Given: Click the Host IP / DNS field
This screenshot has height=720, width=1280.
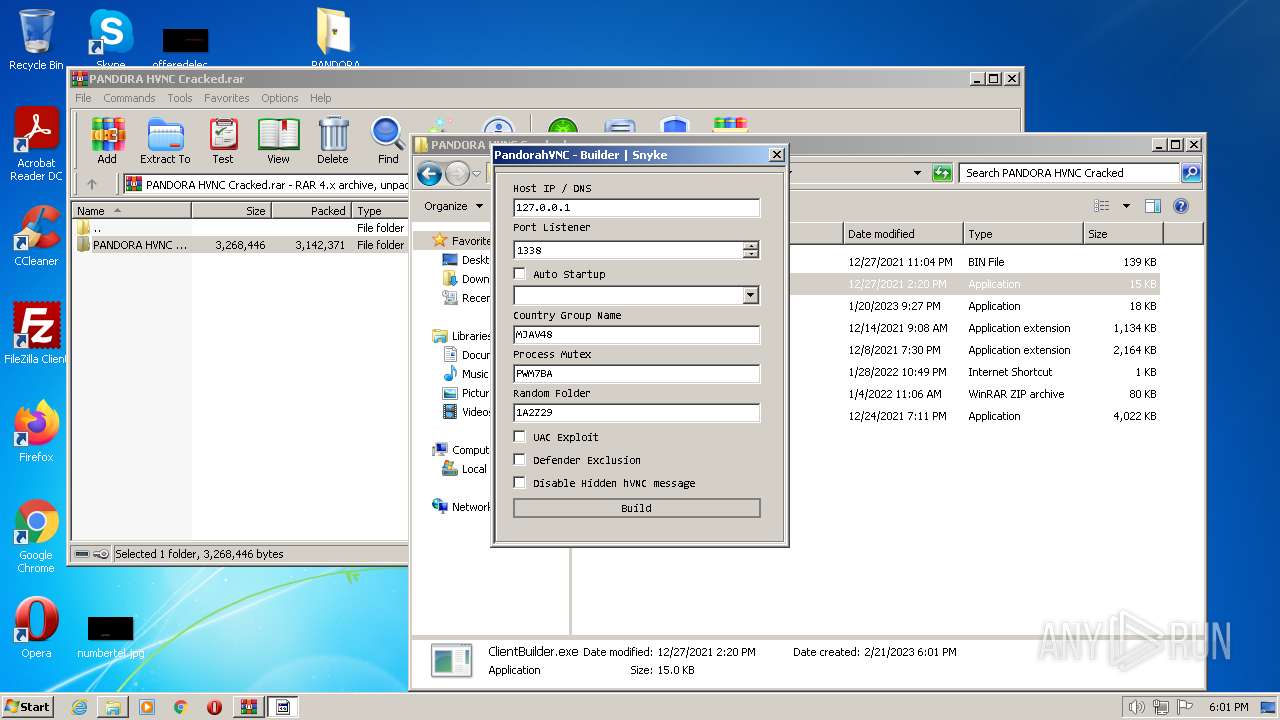Looking at the screenshot, I should [636, 208].
